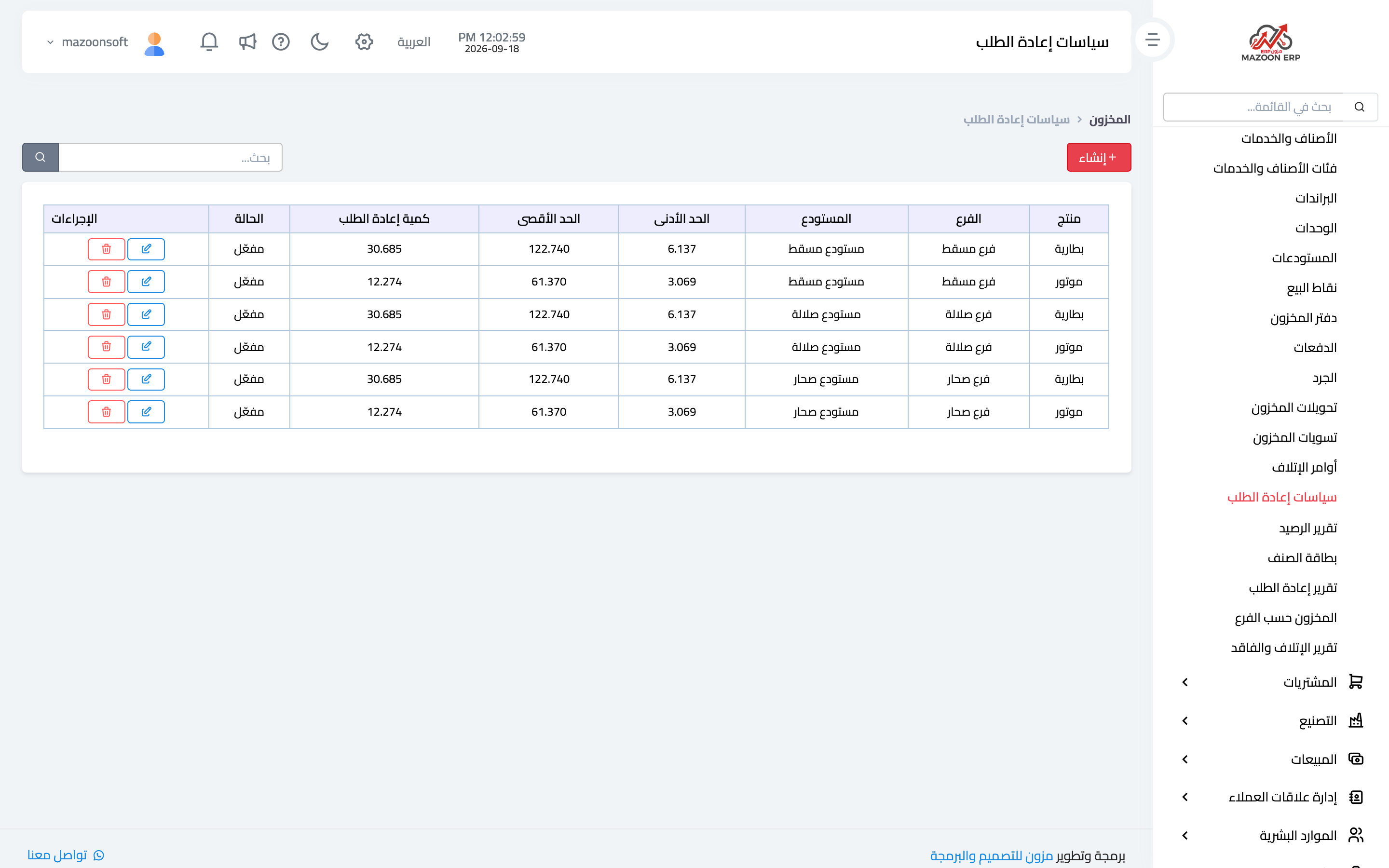Expand الموارد البشرية section chevron
The image size is (1389, 868).
[x=1185, y=835]
